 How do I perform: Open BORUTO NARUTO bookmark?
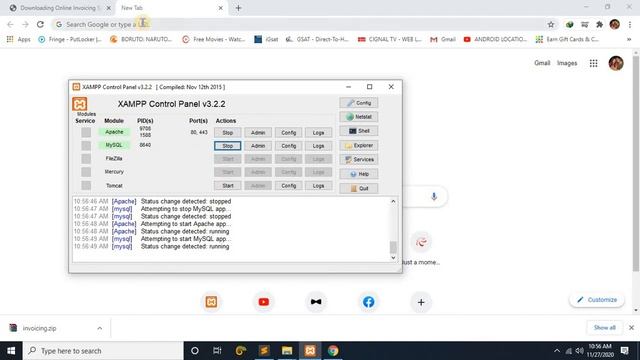[141, 39]
